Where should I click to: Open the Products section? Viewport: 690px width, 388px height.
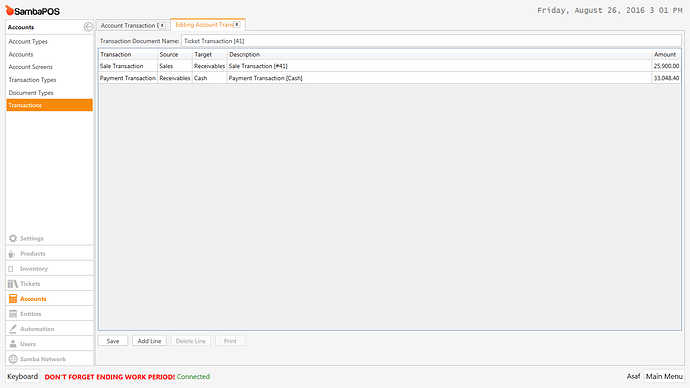tap(49, 254)
